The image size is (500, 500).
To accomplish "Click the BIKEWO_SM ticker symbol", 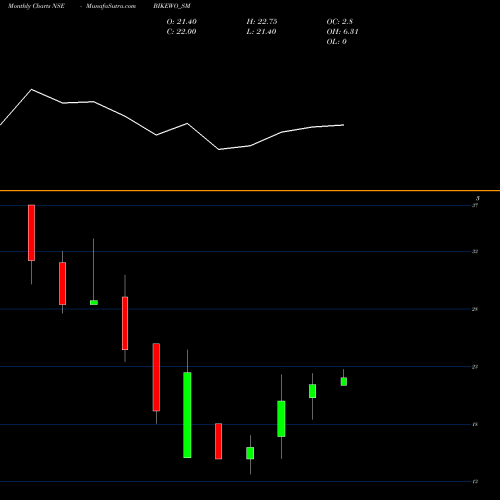I will tap(172, 6).
